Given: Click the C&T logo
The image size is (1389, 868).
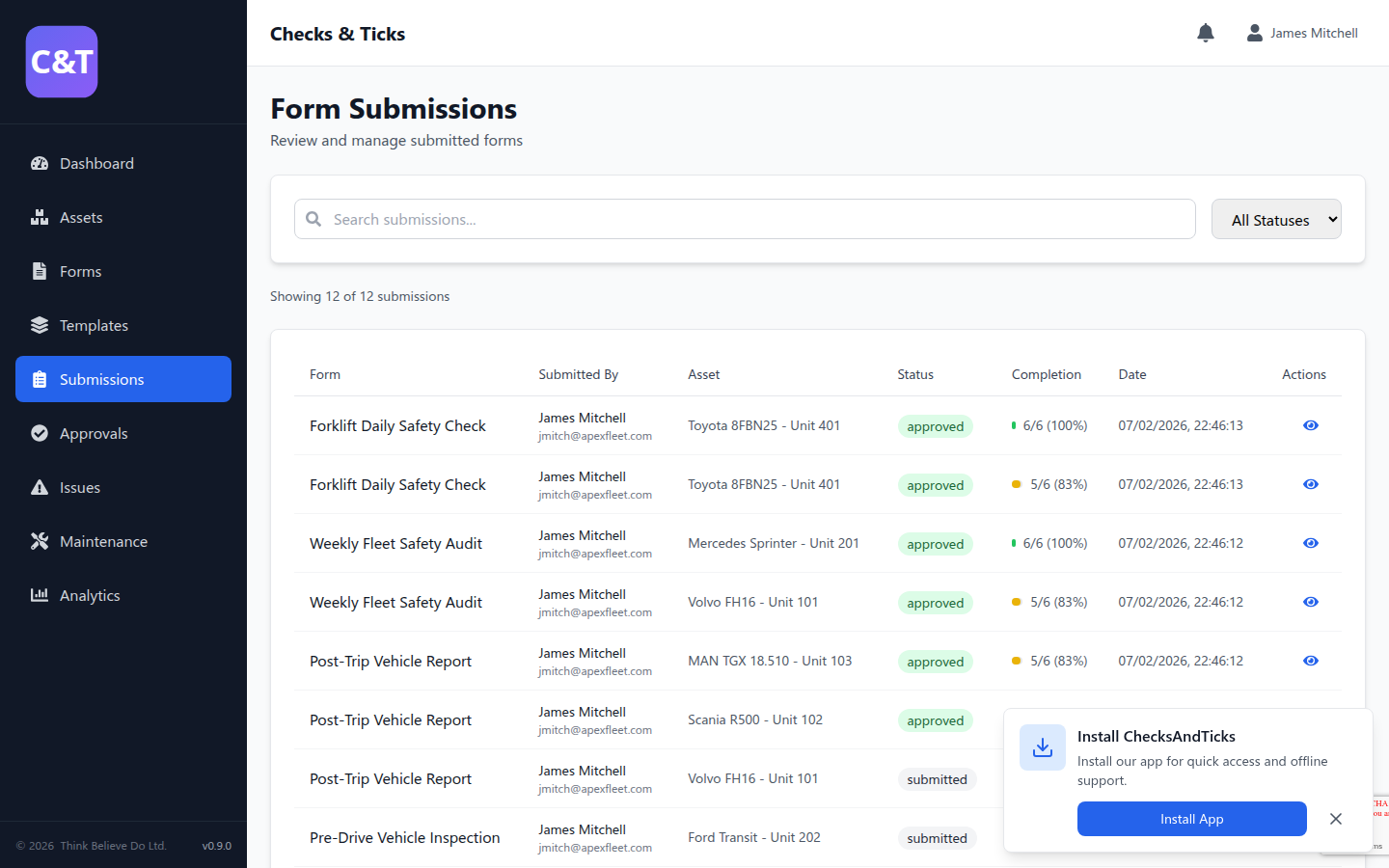Looking at the screenshot, I should point(61,61).
